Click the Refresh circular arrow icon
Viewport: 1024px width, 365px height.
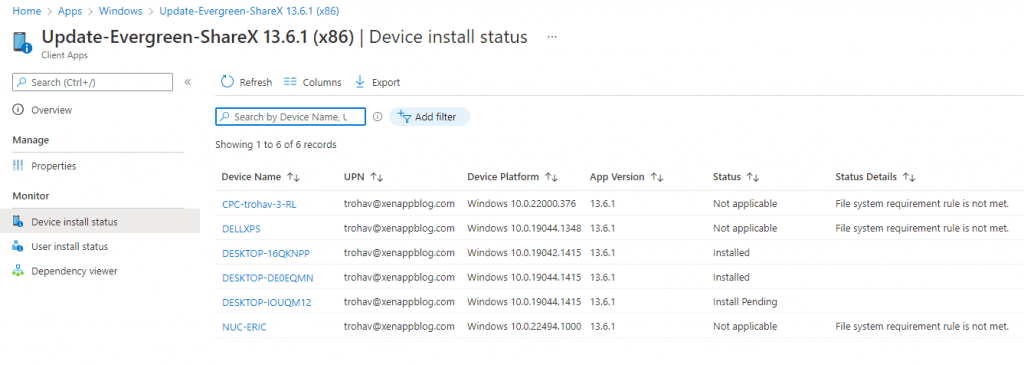point(227,82)
